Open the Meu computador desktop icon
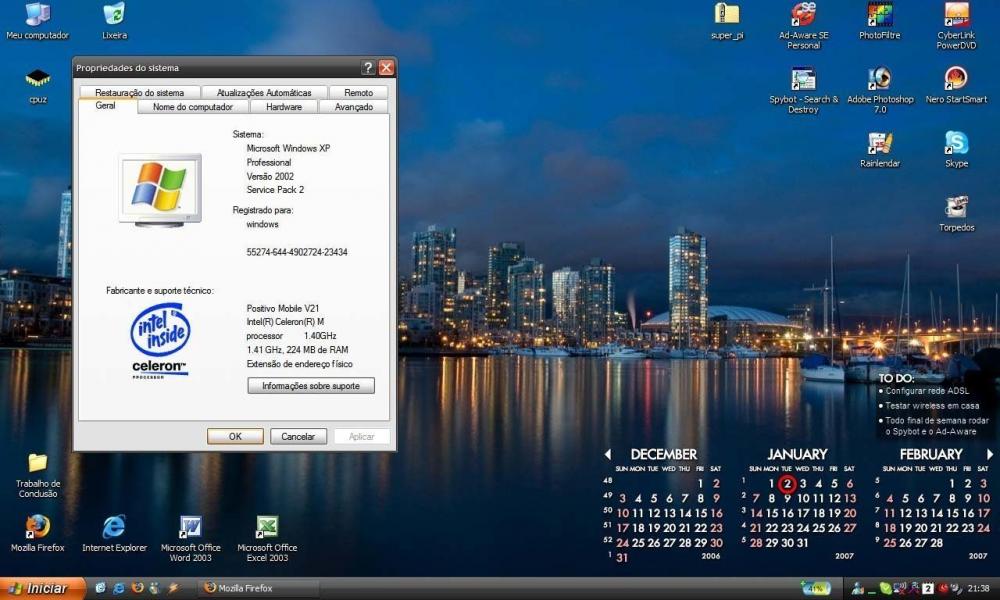The width and height of the screenshot is (1000, 600). [x=37, y=15]
